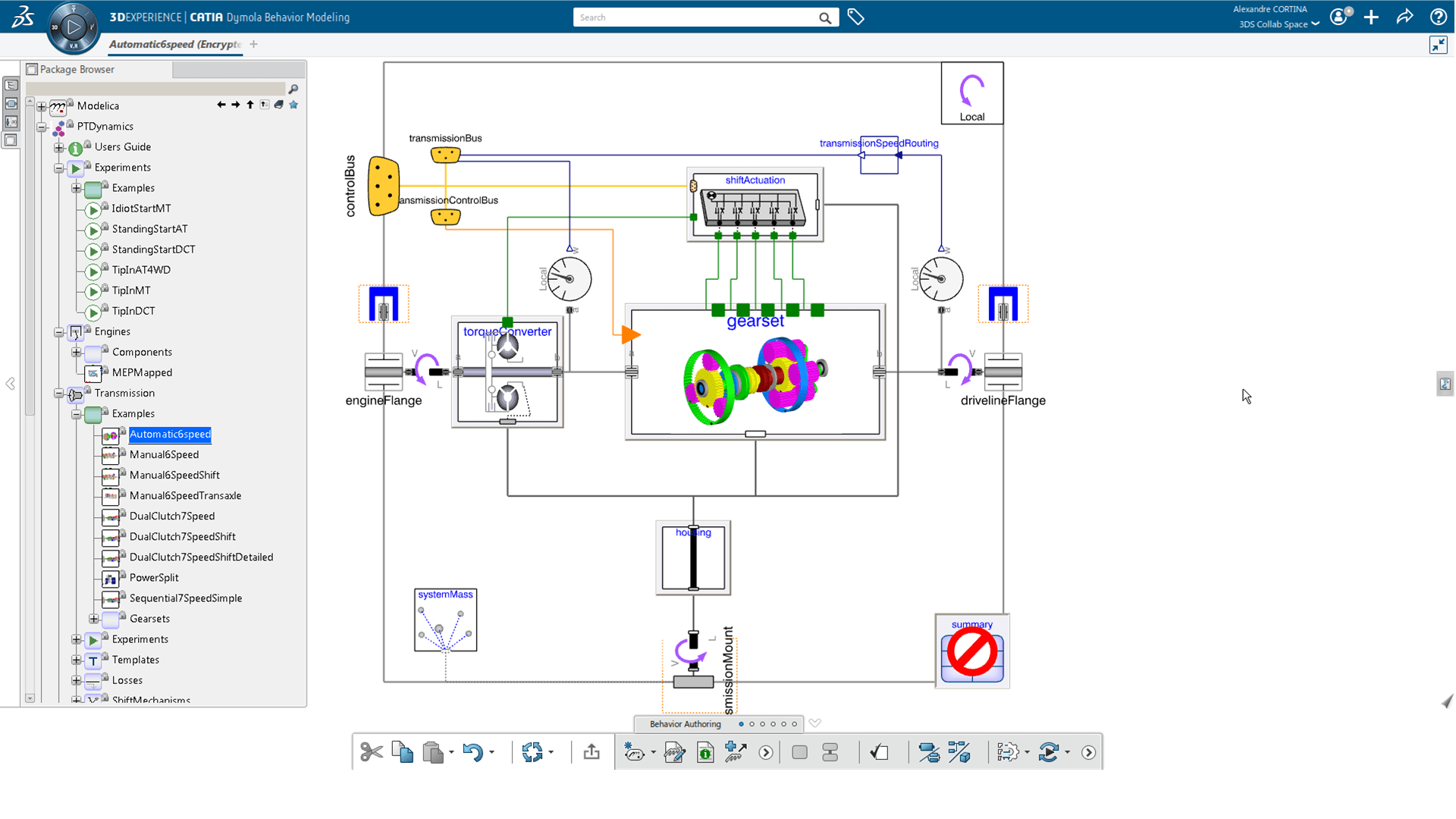This screenshot has width=1456, height=819.
Task: Expand the Experiments tree node
Action: [75, 639]
